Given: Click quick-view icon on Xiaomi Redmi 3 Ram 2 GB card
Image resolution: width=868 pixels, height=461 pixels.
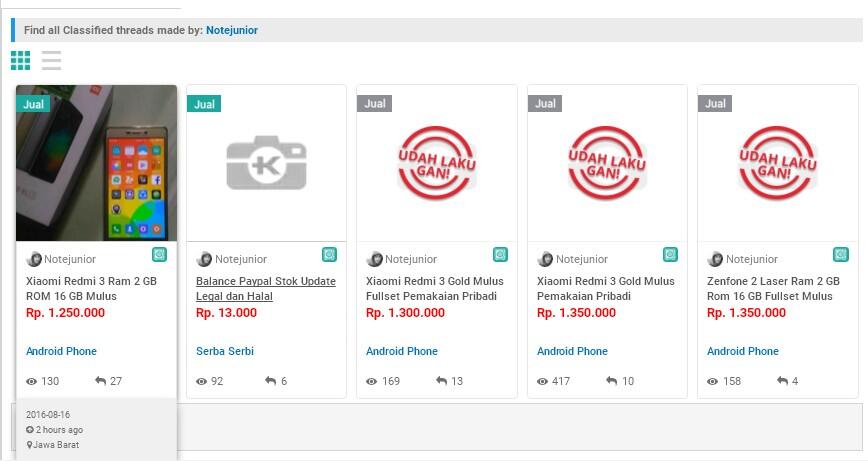Looking at the screenshot, I should pos(159,255).
